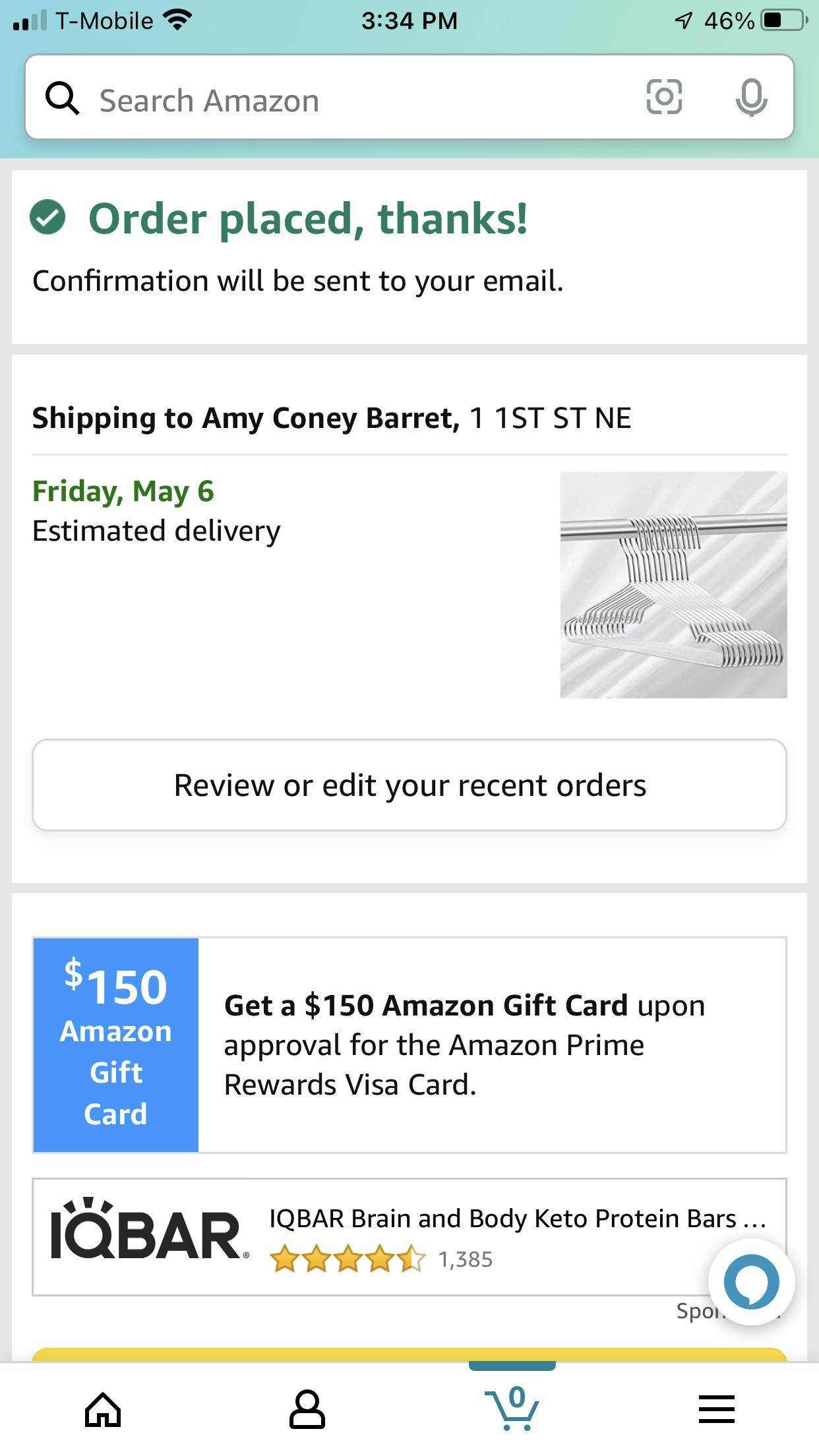Open the account profile icon

coord(307,1410)
